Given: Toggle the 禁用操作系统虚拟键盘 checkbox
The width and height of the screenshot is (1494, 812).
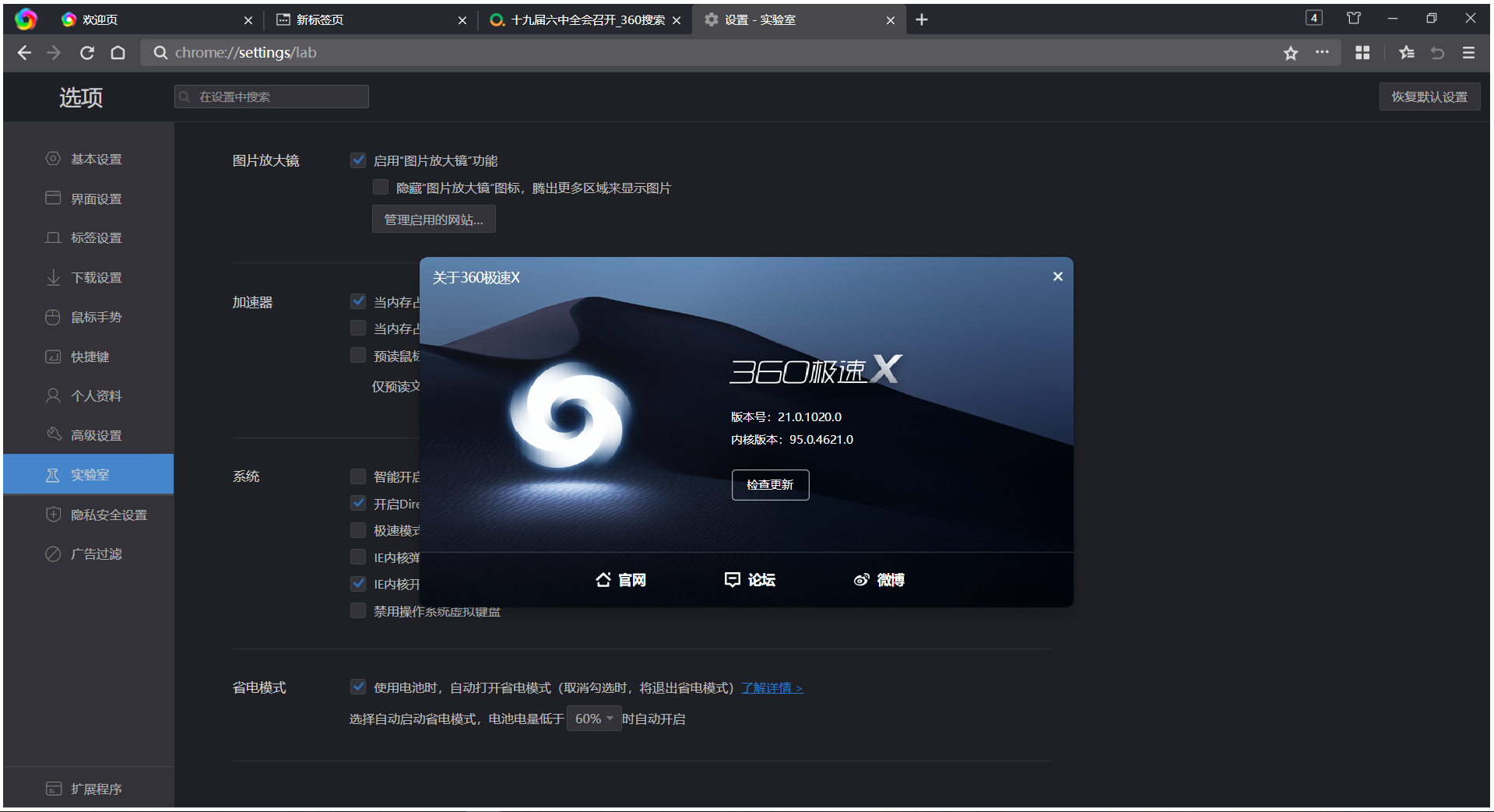Looking at the screenshot, I should (x=358, y=611).
